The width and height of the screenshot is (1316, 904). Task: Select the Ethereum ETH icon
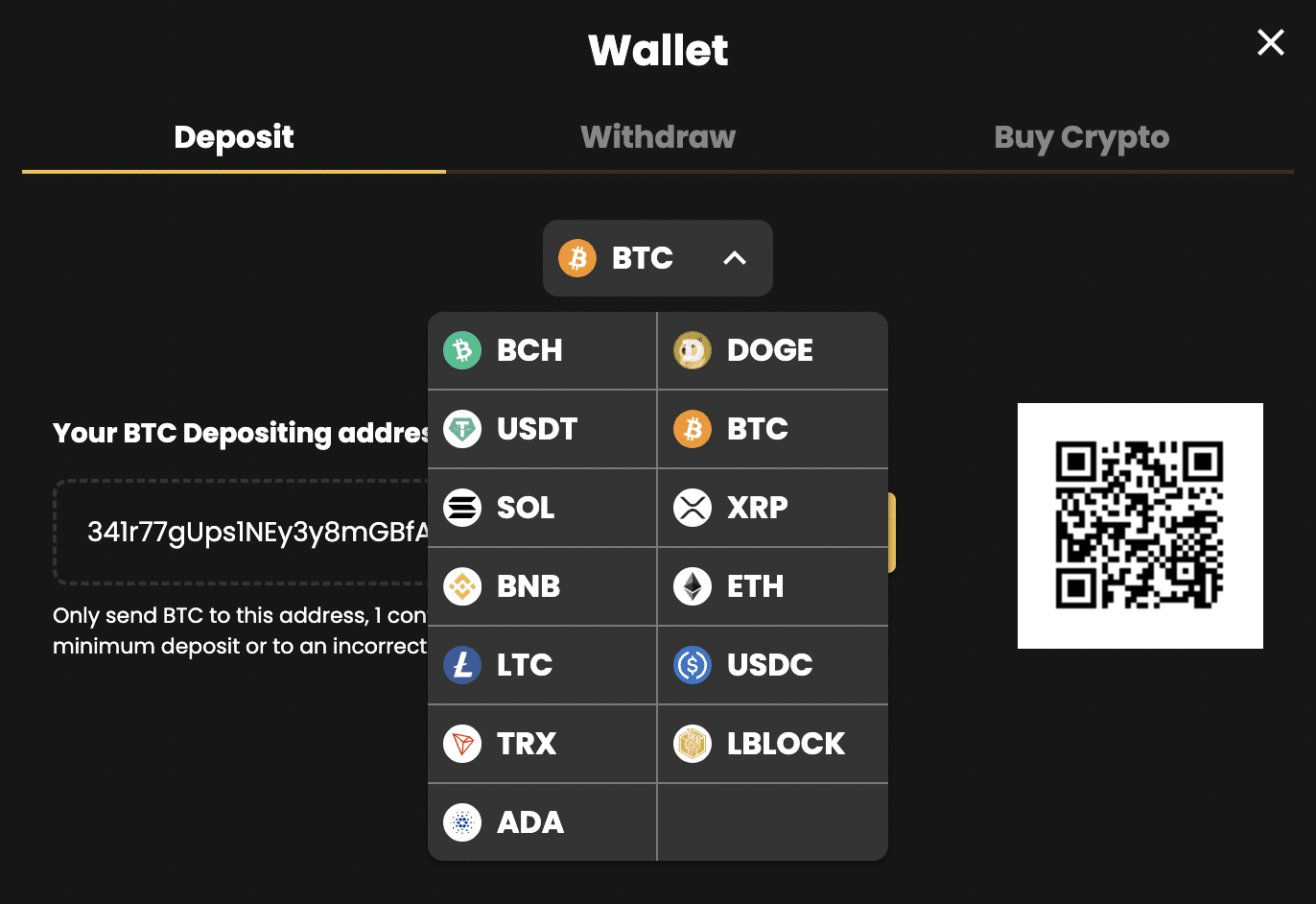pos(693,586)
